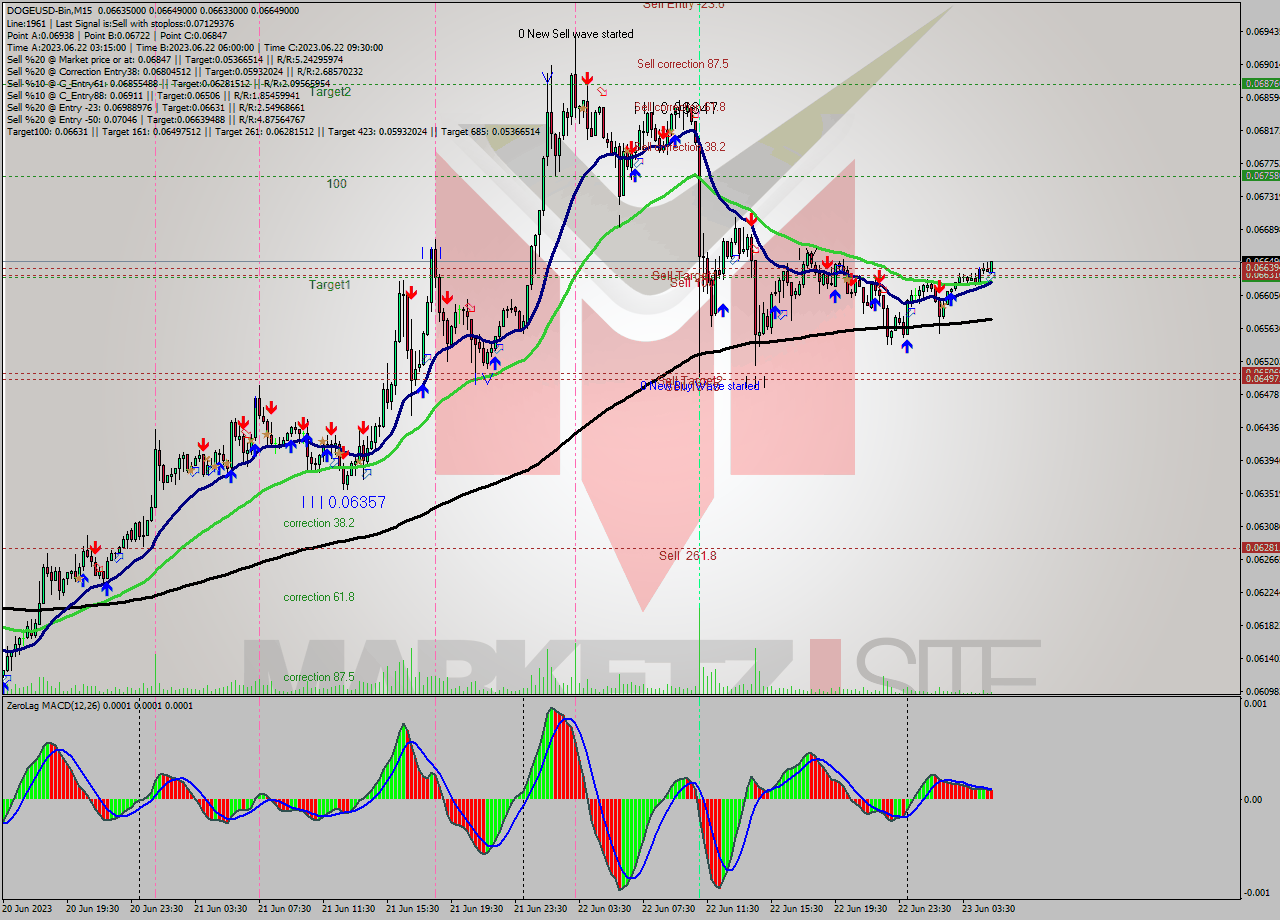Click the 0.06605 price axis value
This screenshot has width=1280, height=920.
click(1261, 296)
